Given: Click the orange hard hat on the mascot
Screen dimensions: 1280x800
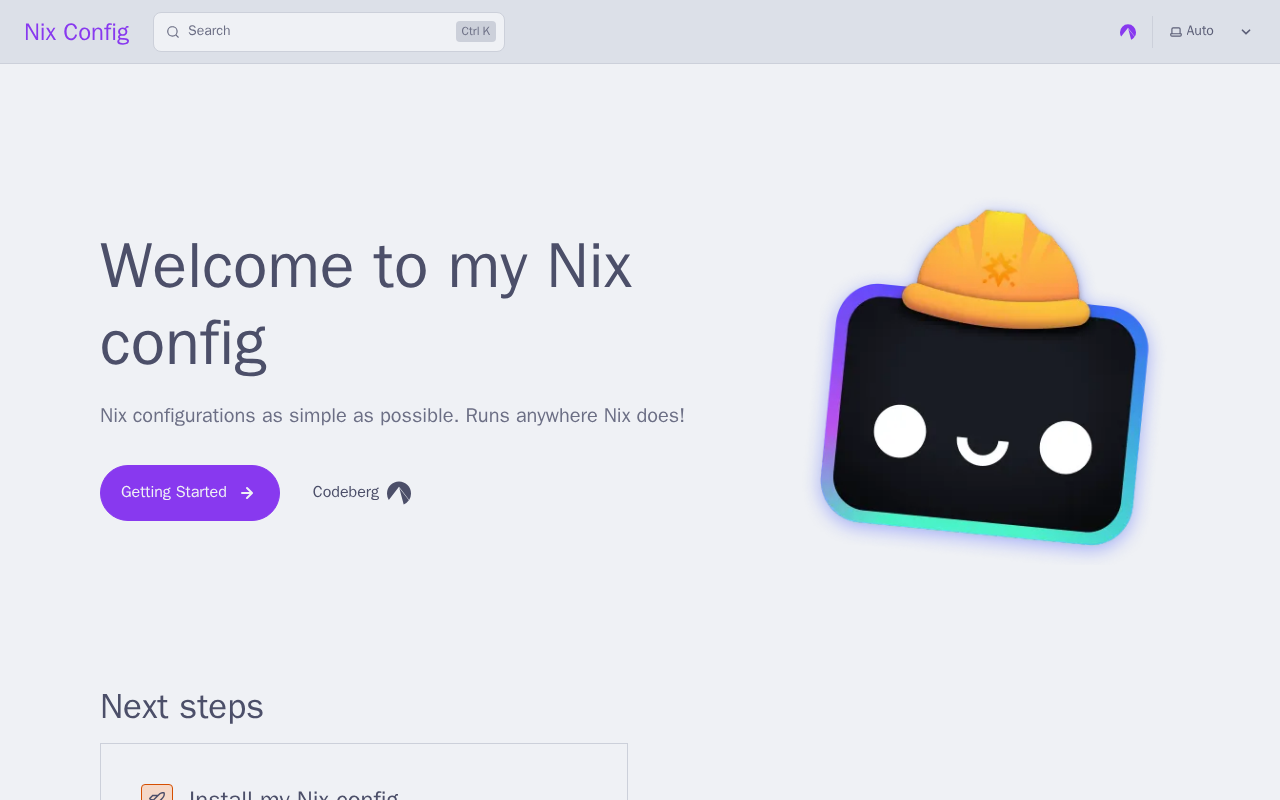Looking at the screenshot, I should click(997, 270).
